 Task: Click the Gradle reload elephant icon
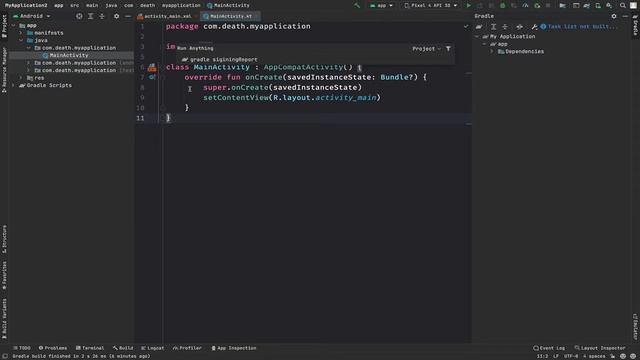[479, 27]
